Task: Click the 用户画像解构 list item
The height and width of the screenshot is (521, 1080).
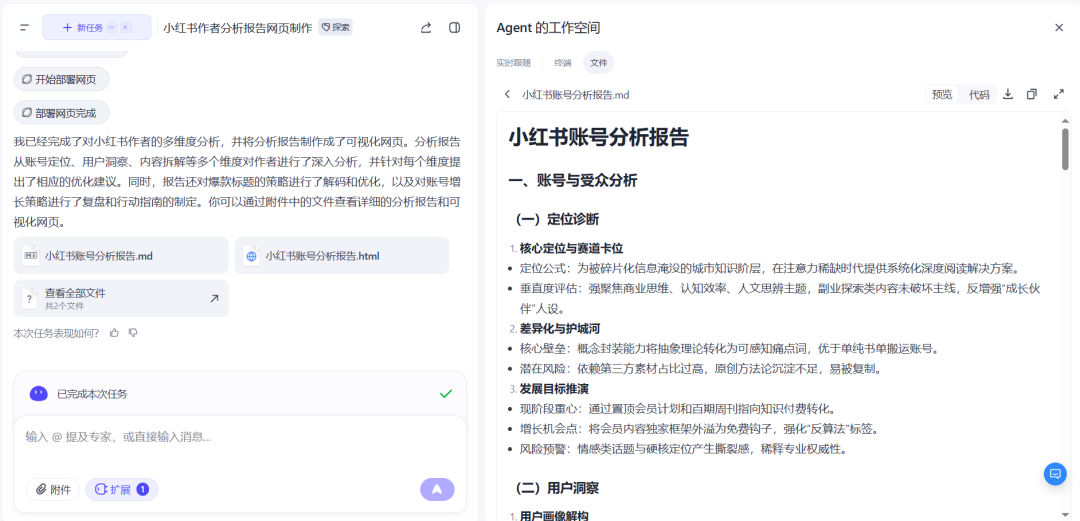Action: (554, 515)
